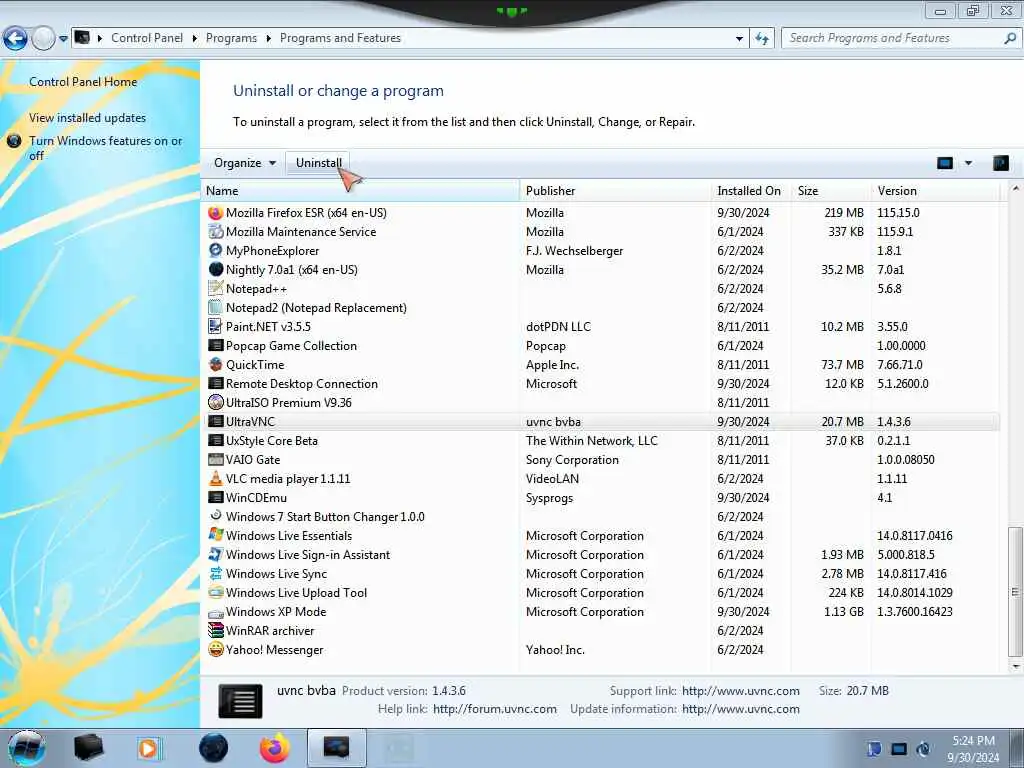The height and width of the screenshot is (768, 1024).
Task: Click the http://forum.uvnc.com help link
Action: click(494, 709)
